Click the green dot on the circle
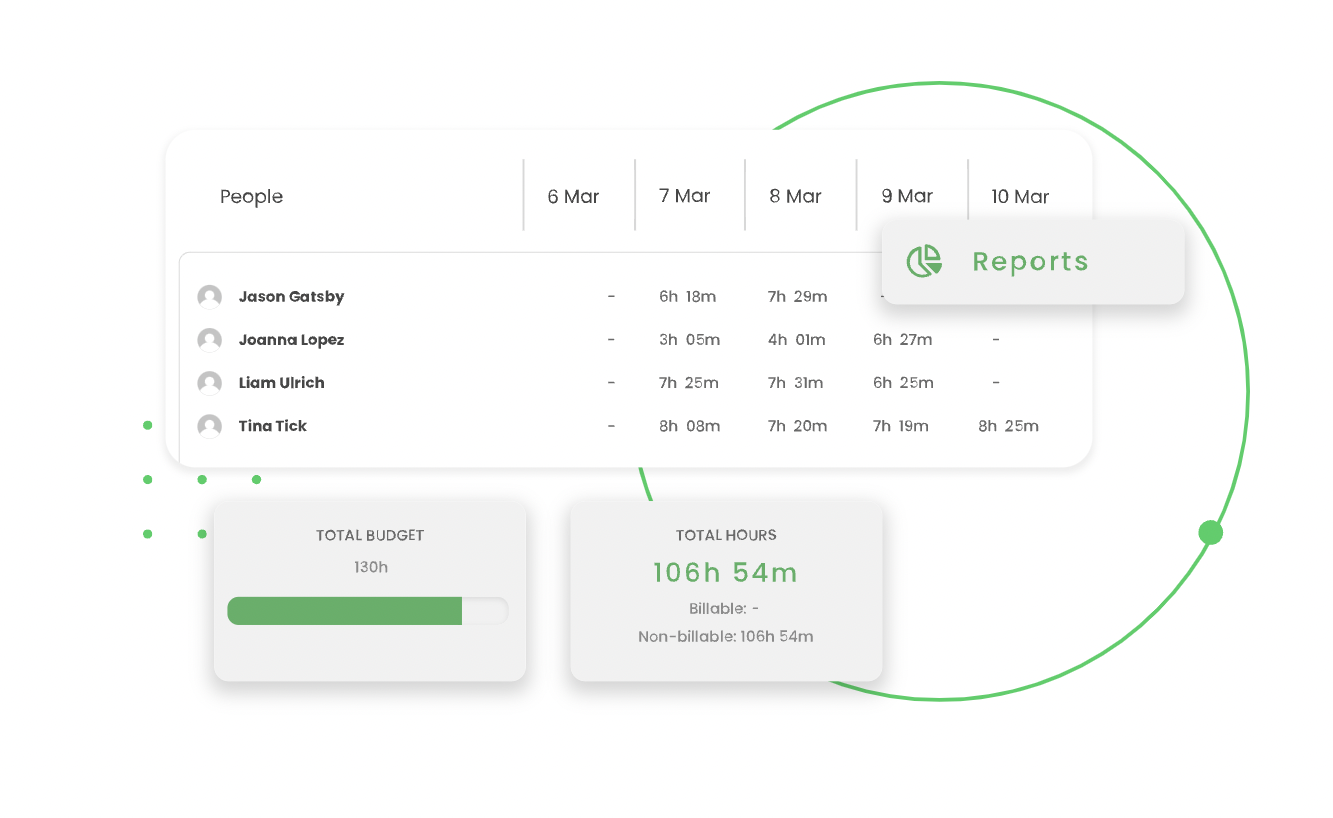This screenshot has height=818, width=1333. pos(1210,532)
